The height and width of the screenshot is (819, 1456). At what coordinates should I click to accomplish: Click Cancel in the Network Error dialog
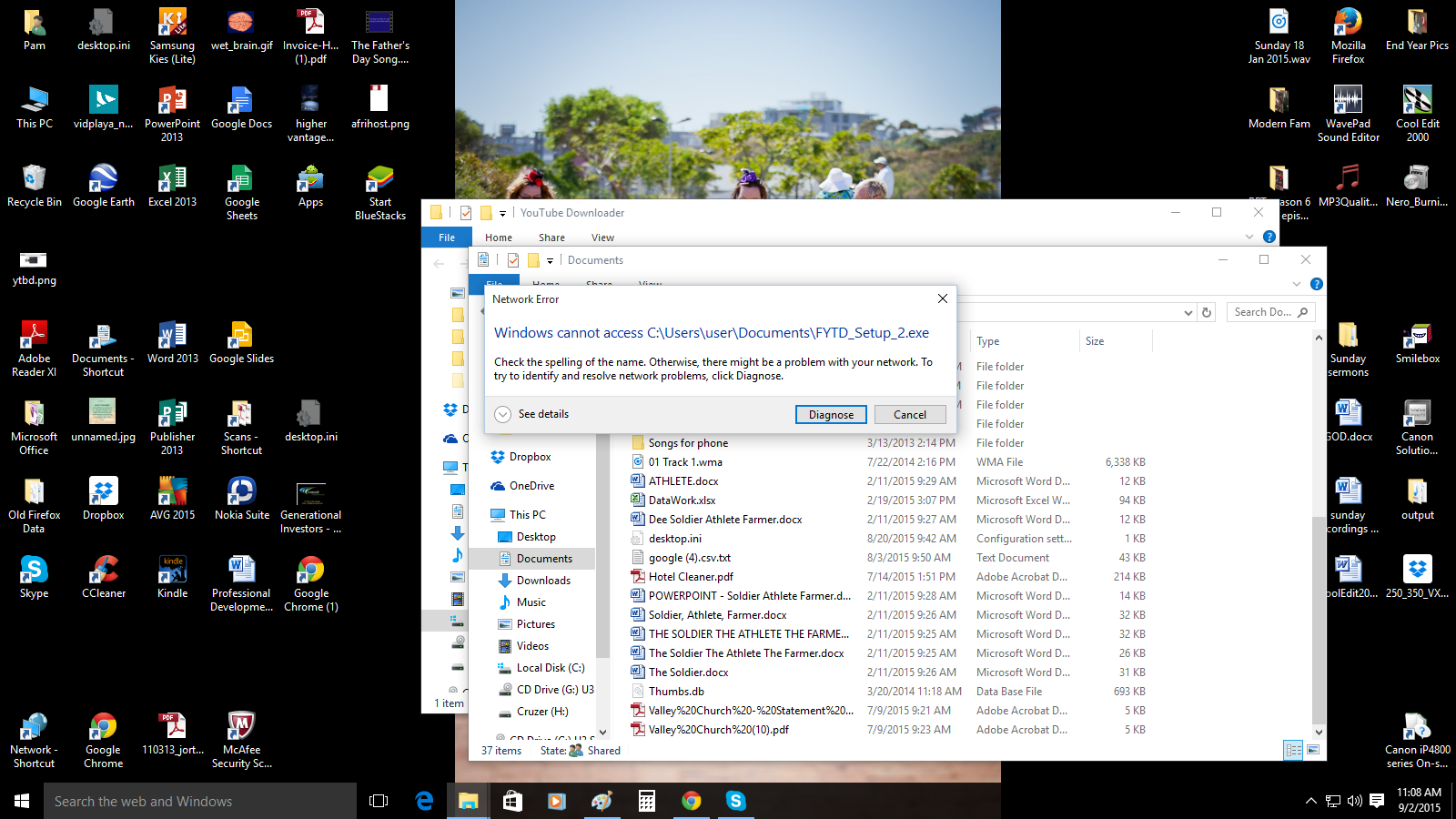coord(910,414)
